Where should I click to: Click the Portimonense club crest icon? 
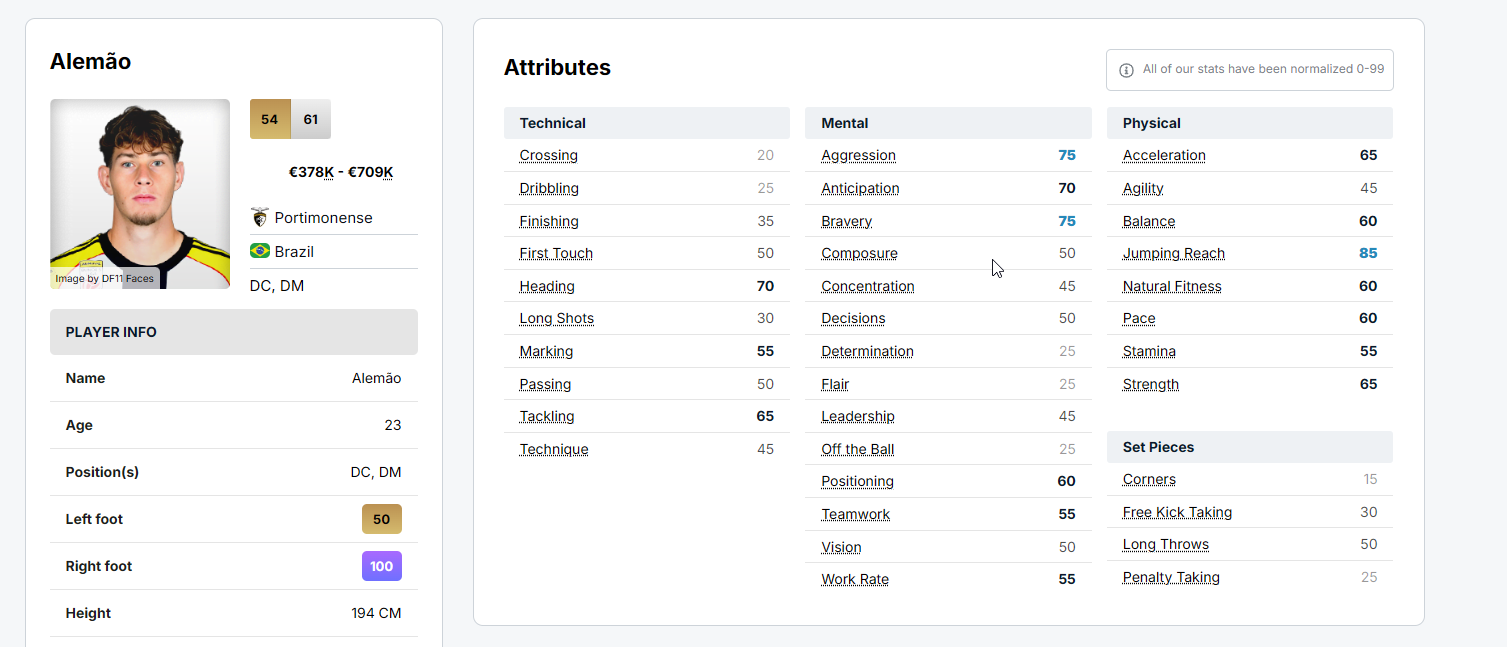[260, 218]
